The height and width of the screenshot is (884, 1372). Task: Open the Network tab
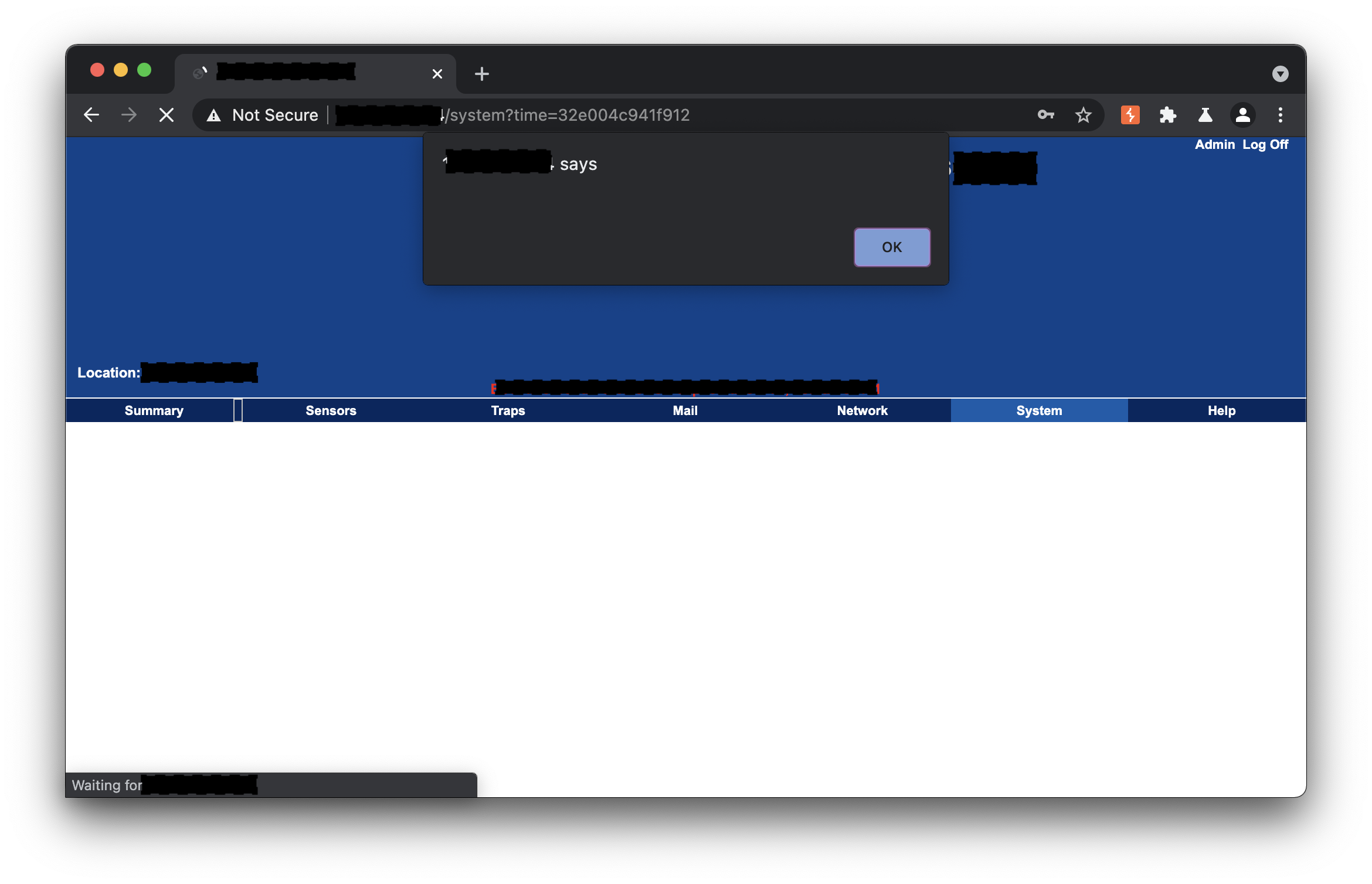point(862,411)
